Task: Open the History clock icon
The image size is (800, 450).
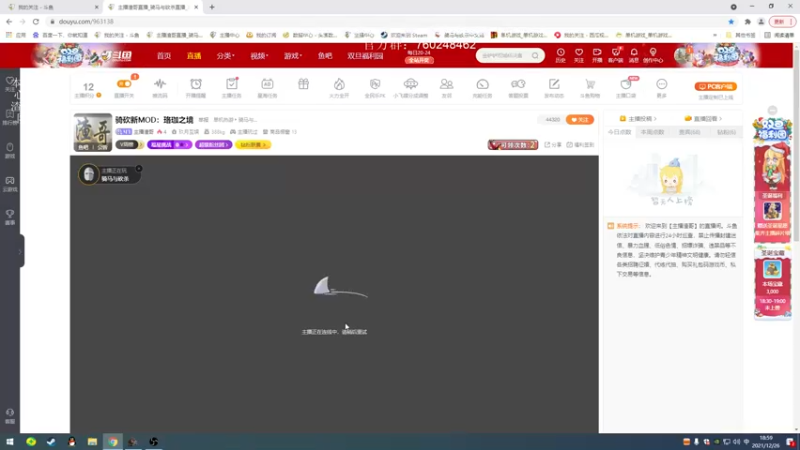Action: pos(560,55)
